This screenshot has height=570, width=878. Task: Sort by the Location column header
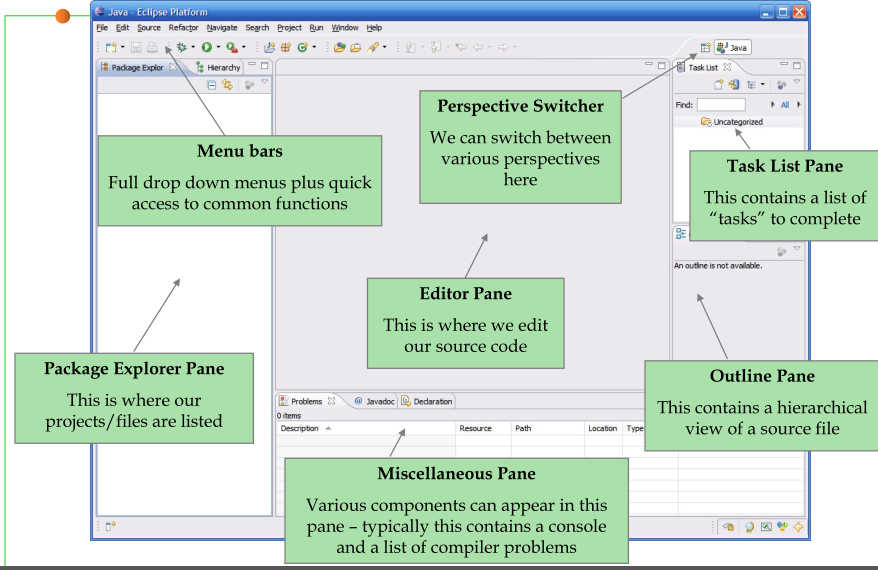click(603, 428)
